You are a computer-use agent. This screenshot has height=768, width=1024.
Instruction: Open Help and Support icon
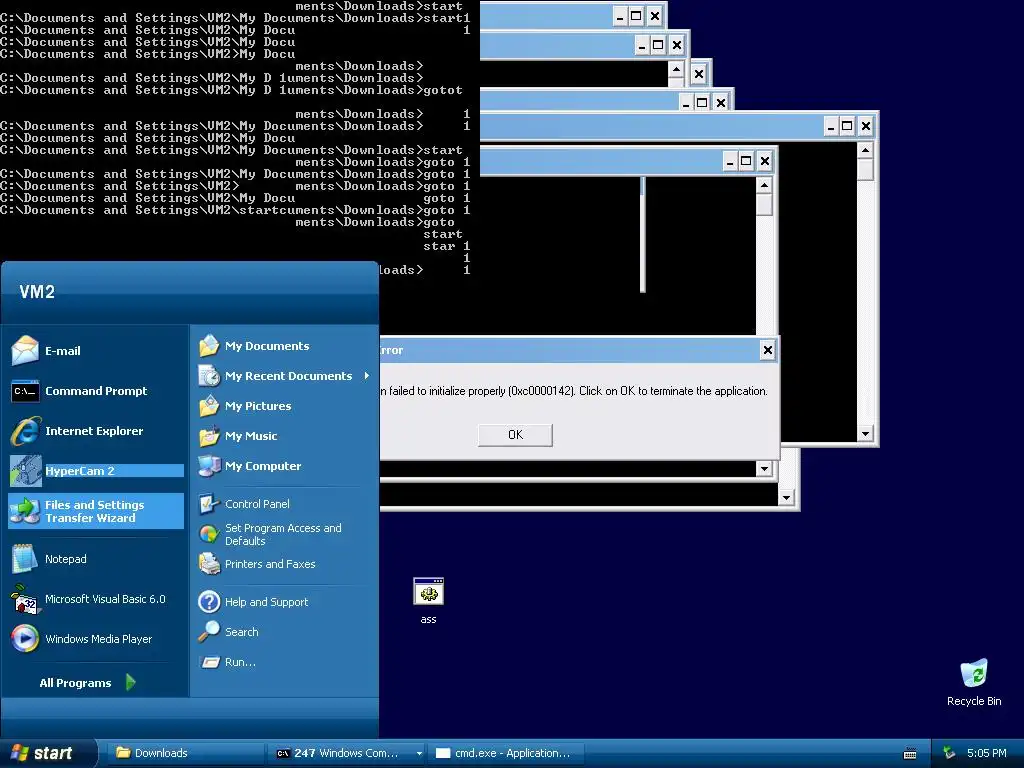(x=209, y=601)
